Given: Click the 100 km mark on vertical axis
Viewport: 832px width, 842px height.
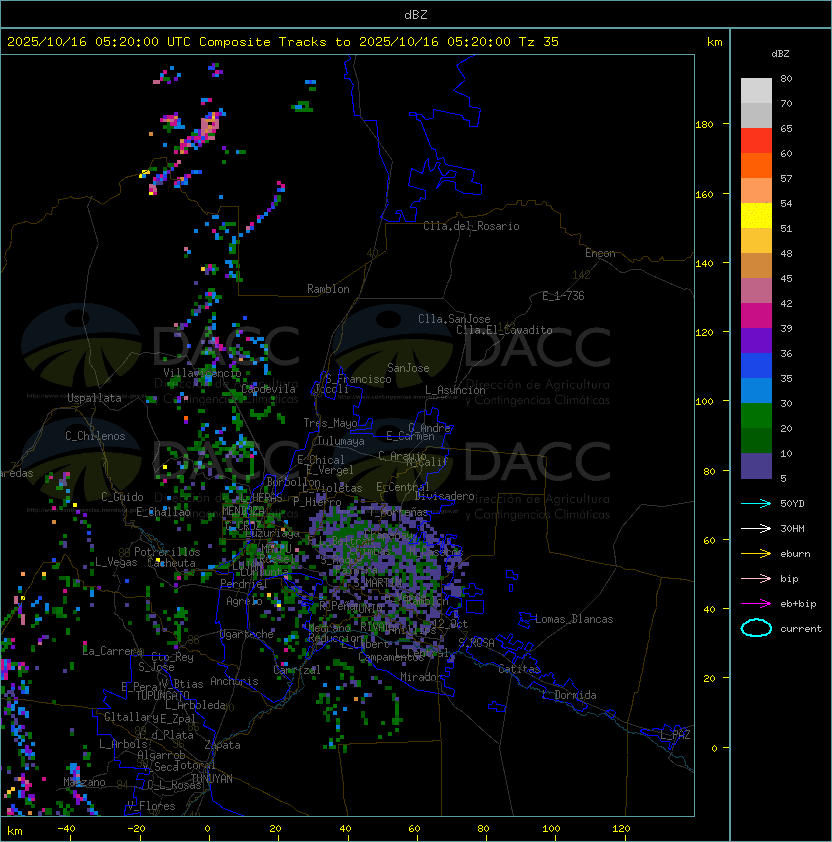Looking at the screenshot, I should [x=704, y=402].
